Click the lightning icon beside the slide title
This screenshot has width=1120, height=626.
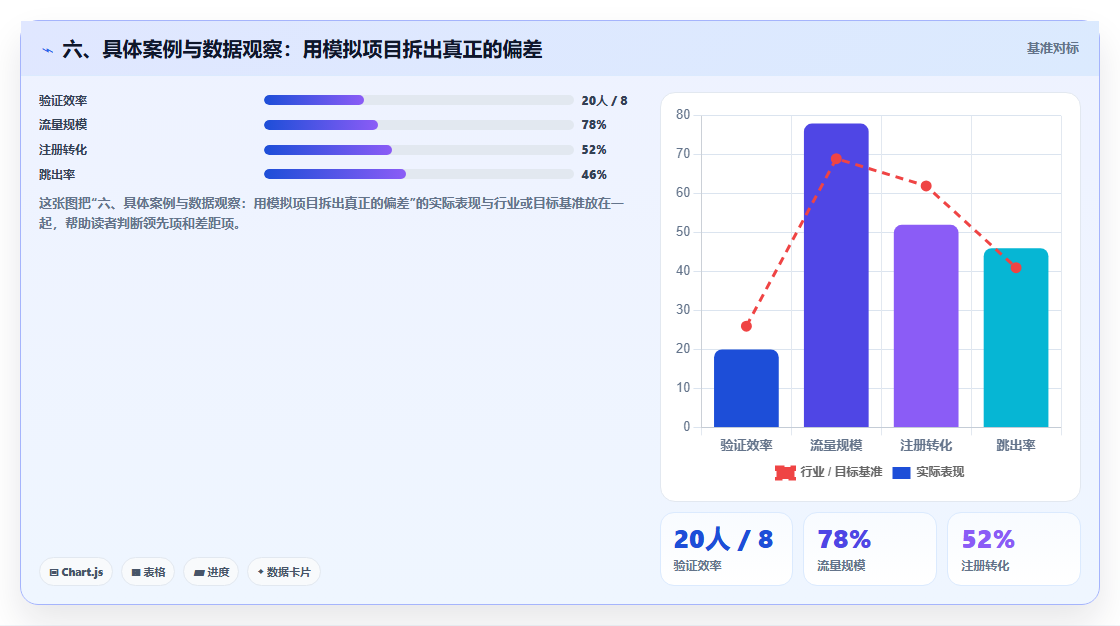(x=48, y=50)
